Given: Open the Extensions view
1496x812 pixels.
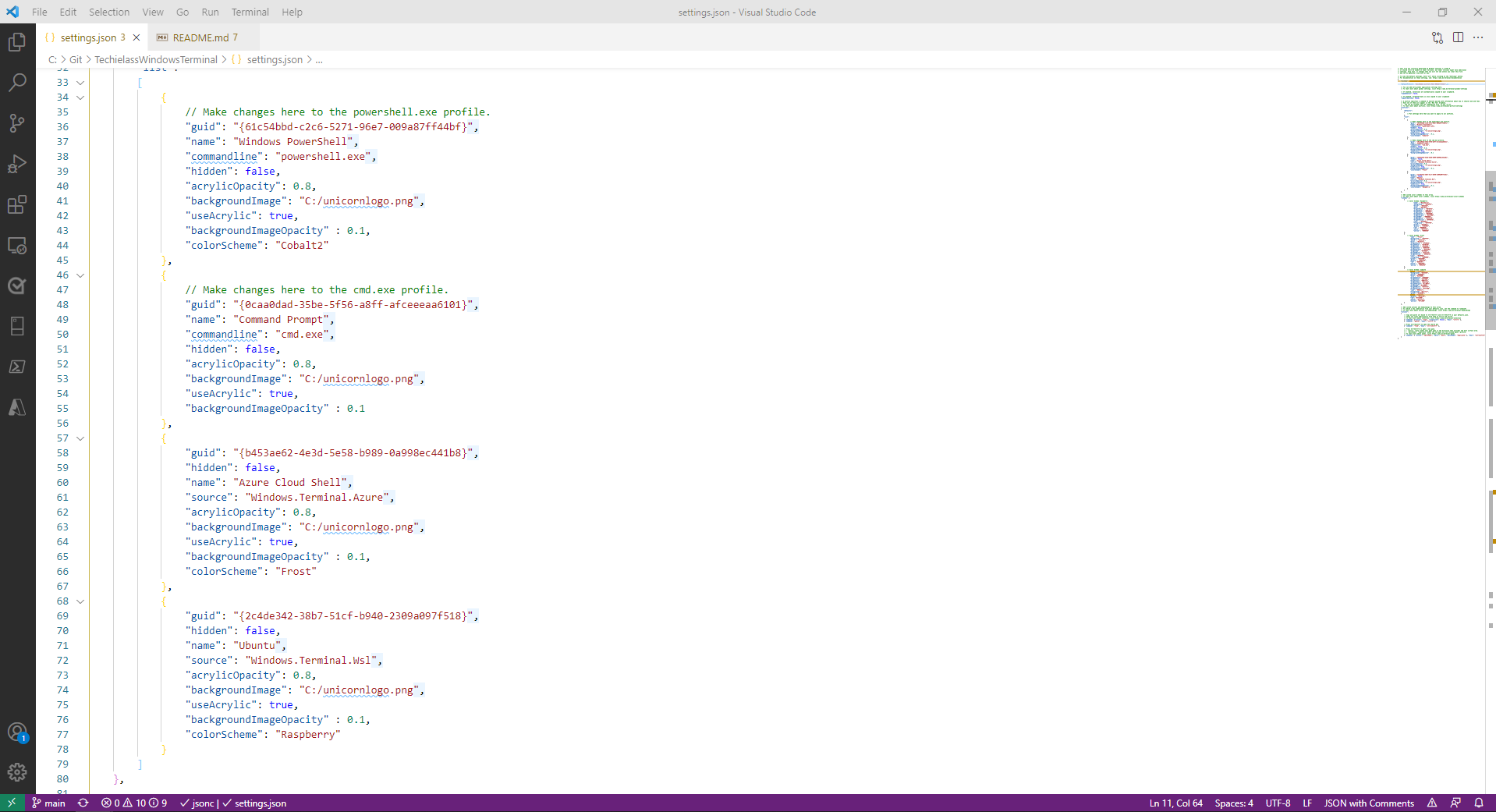Looking at the screenshot, I should click(x=17, y=204).
